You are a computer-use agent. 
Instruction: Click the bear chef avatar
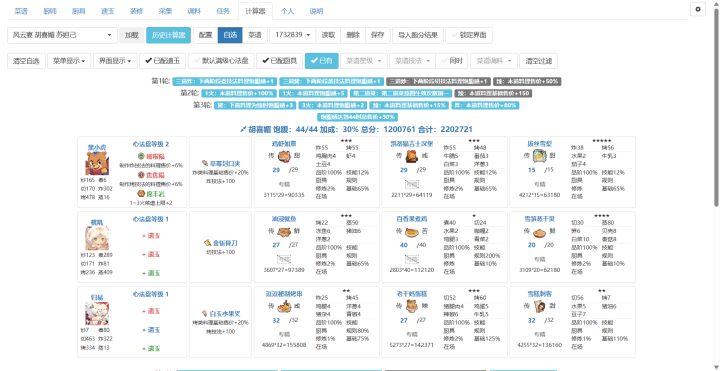[x=97, y=163]
